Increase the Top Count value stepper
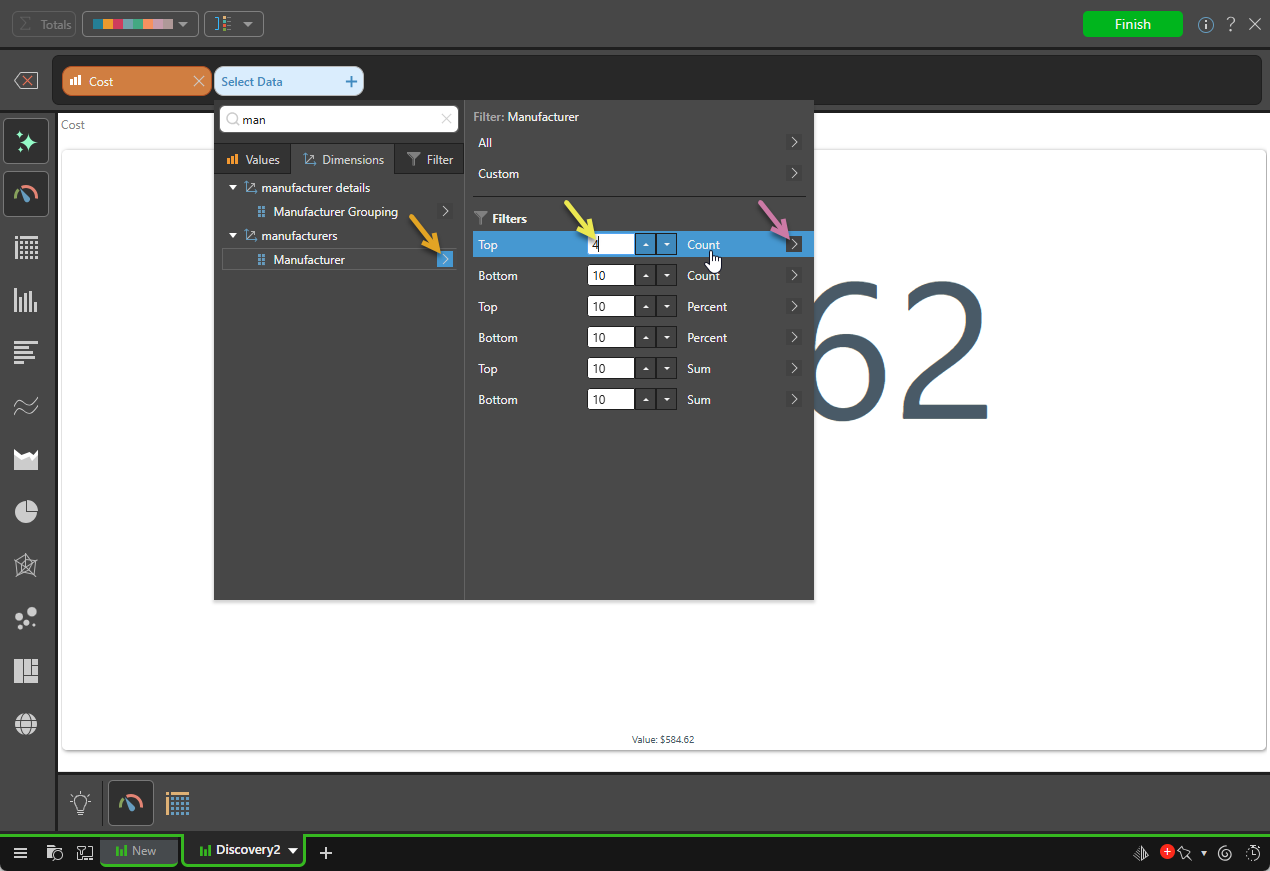The height and width of the screenshot is (871, 1270). click(x=646, y=245)
